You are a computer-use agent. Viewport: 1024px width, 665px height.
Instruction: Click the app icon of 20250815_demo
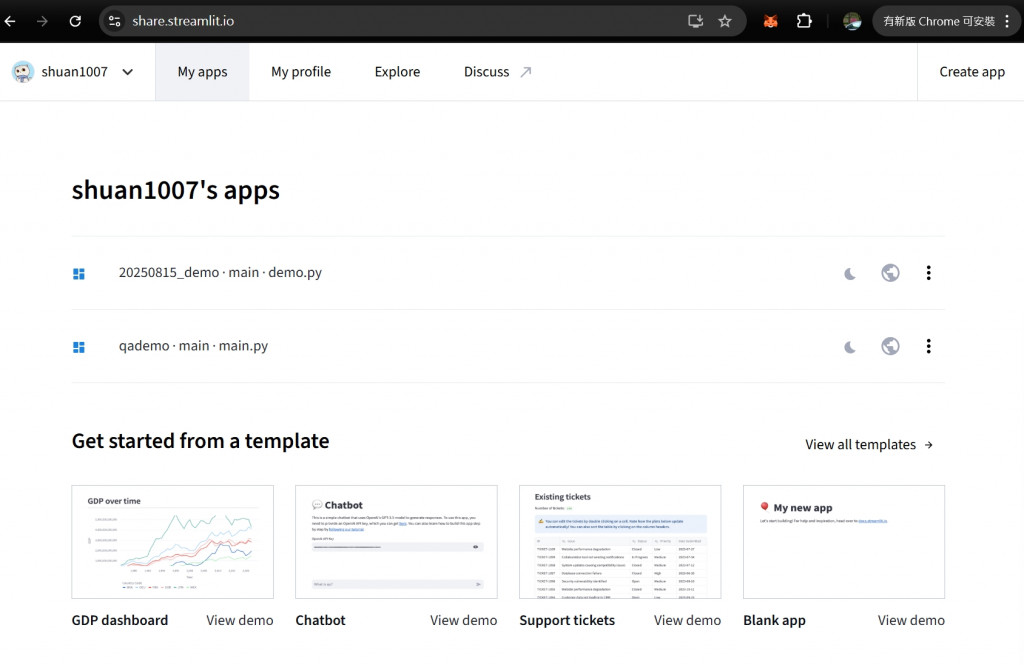point(78,274)
